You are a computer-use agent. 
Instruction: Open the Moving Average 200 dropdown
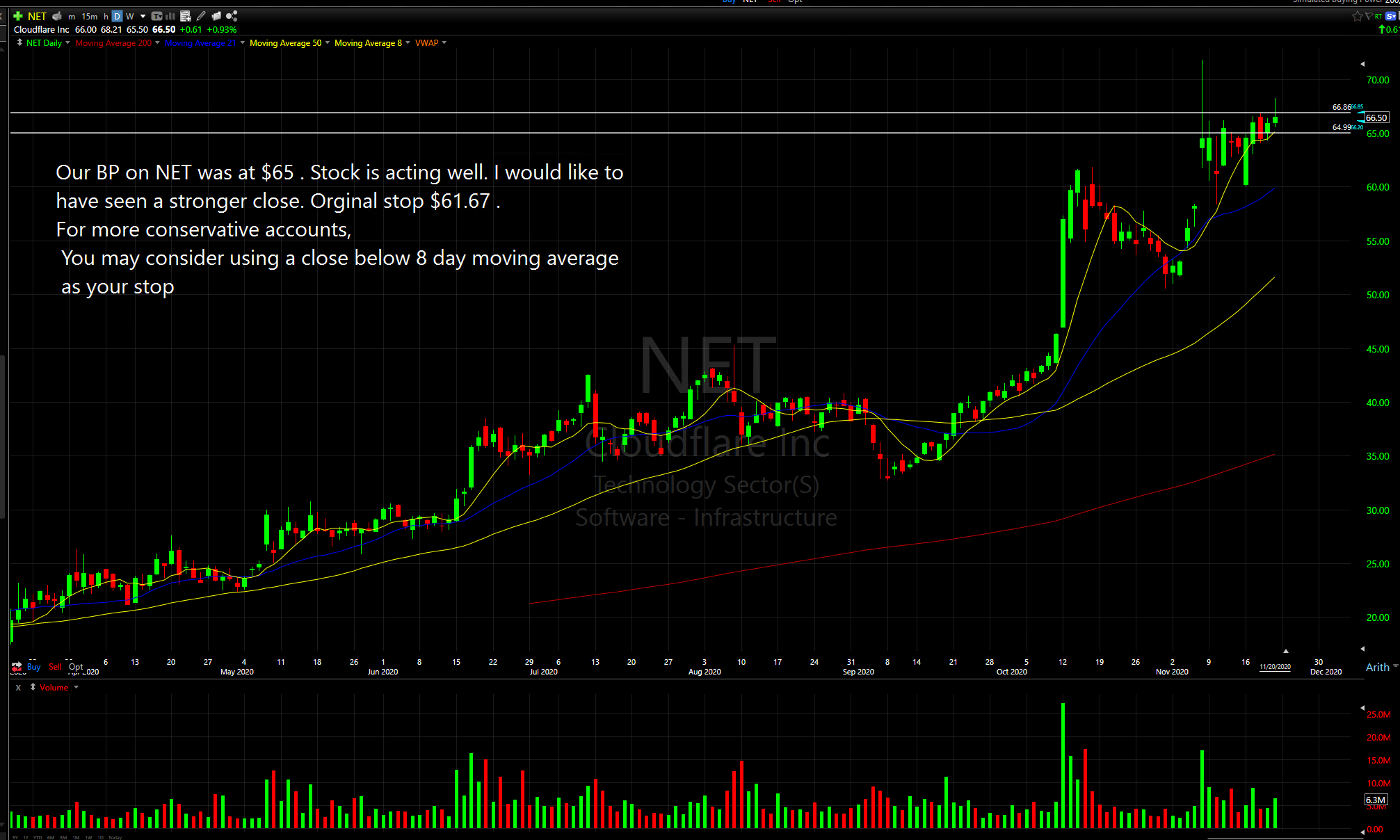tap(157, 42)
